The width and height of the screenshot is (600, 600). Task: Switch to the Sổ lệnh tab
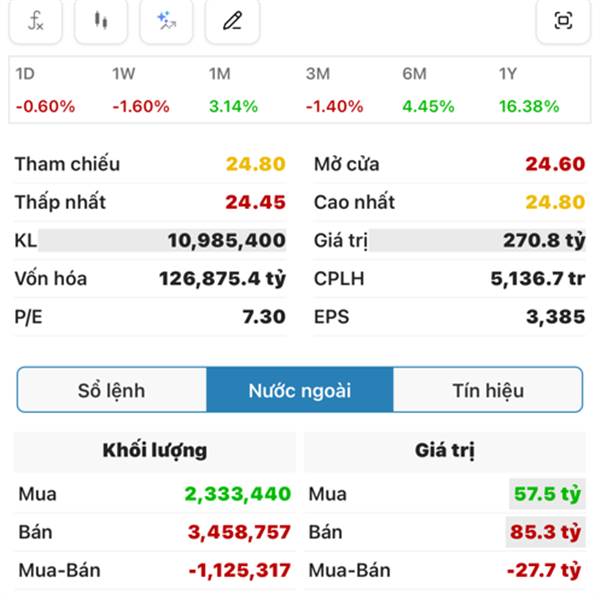pyautogui.click(x=111, y=390)
